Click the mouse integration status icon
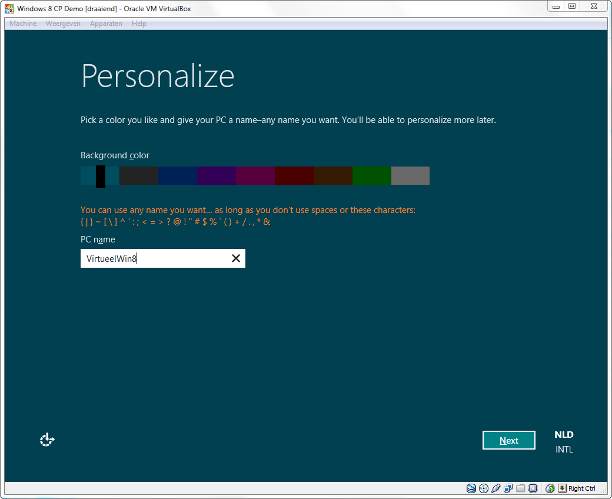Image resolution: width=612 pixels, height=499 pixels. click(550, 488)
